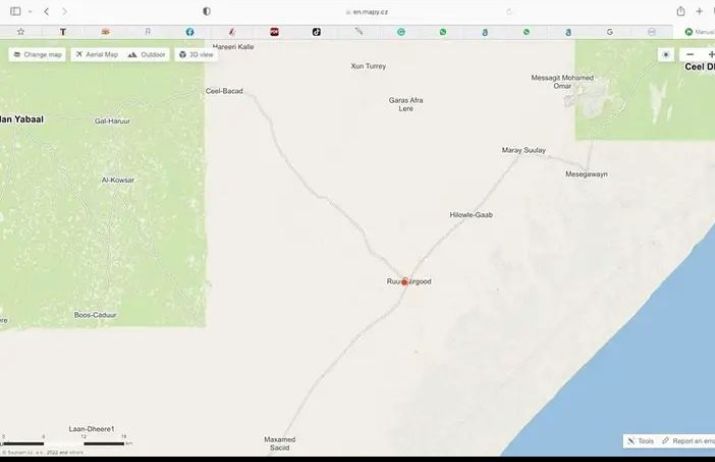Switch to the red feather pinned tab

(232, 31)
